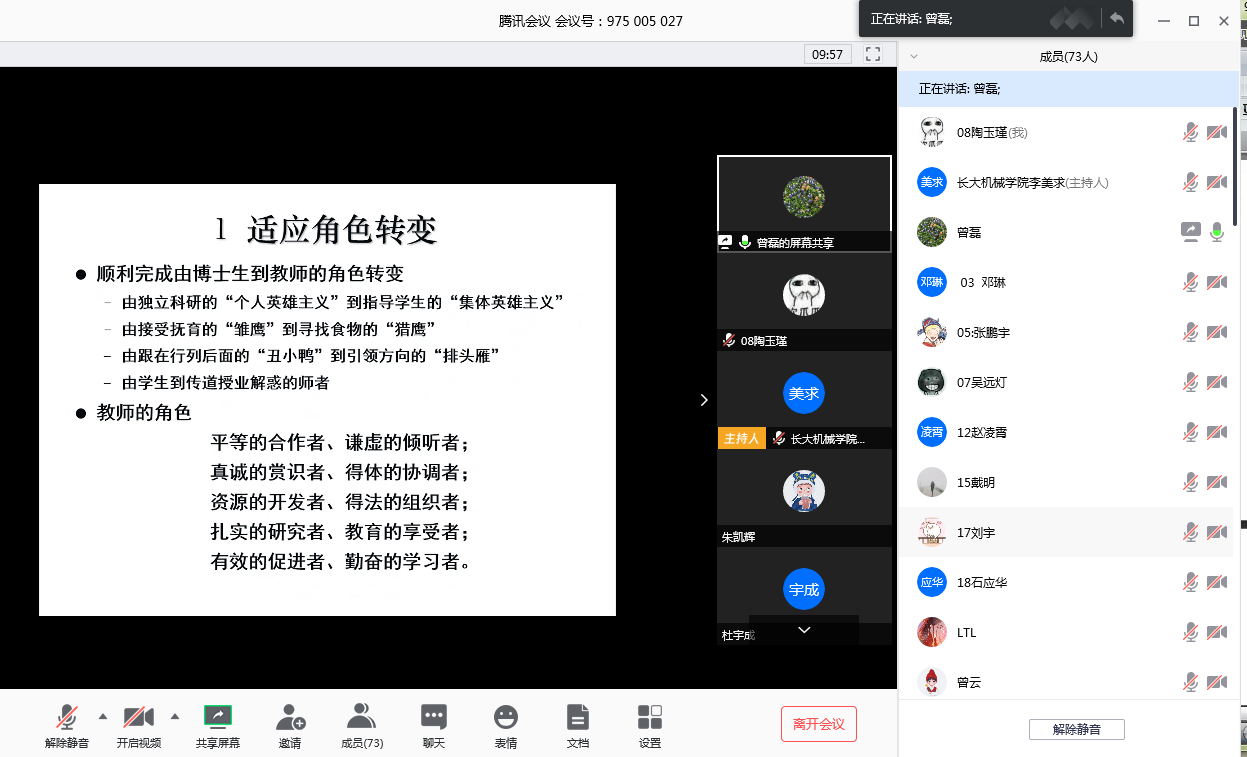Click the 朱凯辉 video thumbnail
Image resolution: width=1247 pixels, height=757 pixels.
coord(804,493)
